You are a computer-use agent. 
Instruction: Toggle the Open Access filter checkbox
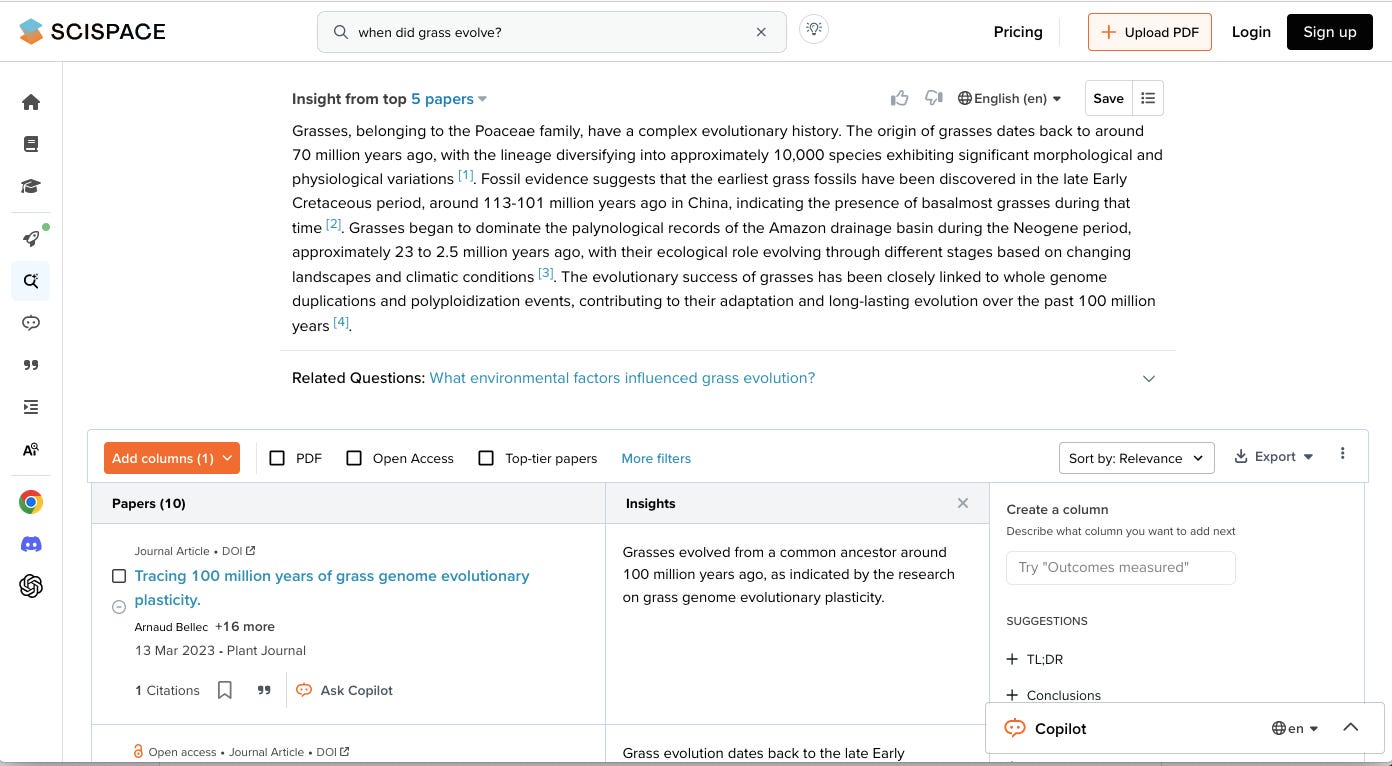[x=354, y=458]
